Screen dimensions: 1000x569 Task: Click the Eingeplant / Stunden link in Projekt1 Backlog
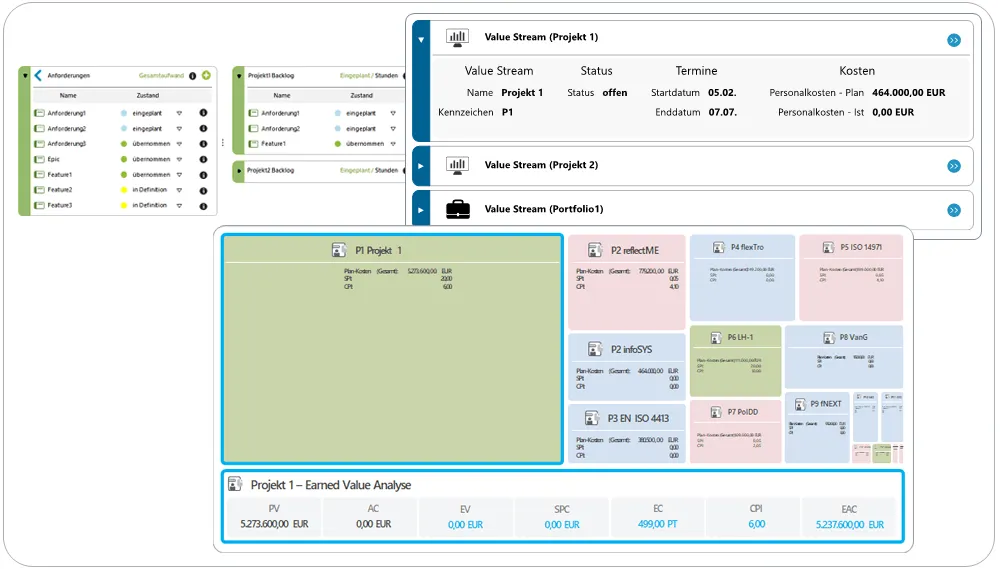coord(369,75)
